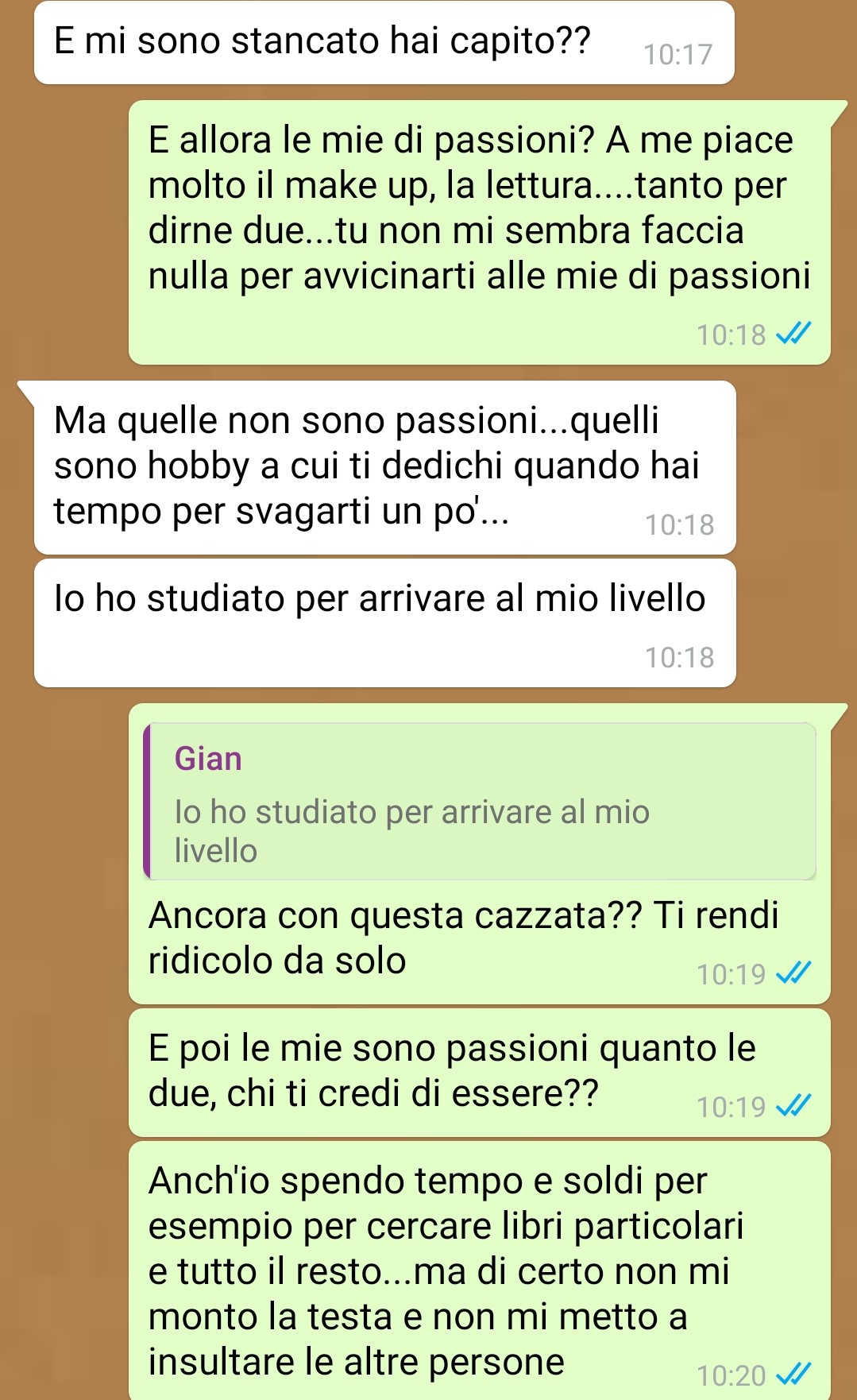Tap the 10:17 timestamp
857x1400 pixels.
click(x=678, y=55)
